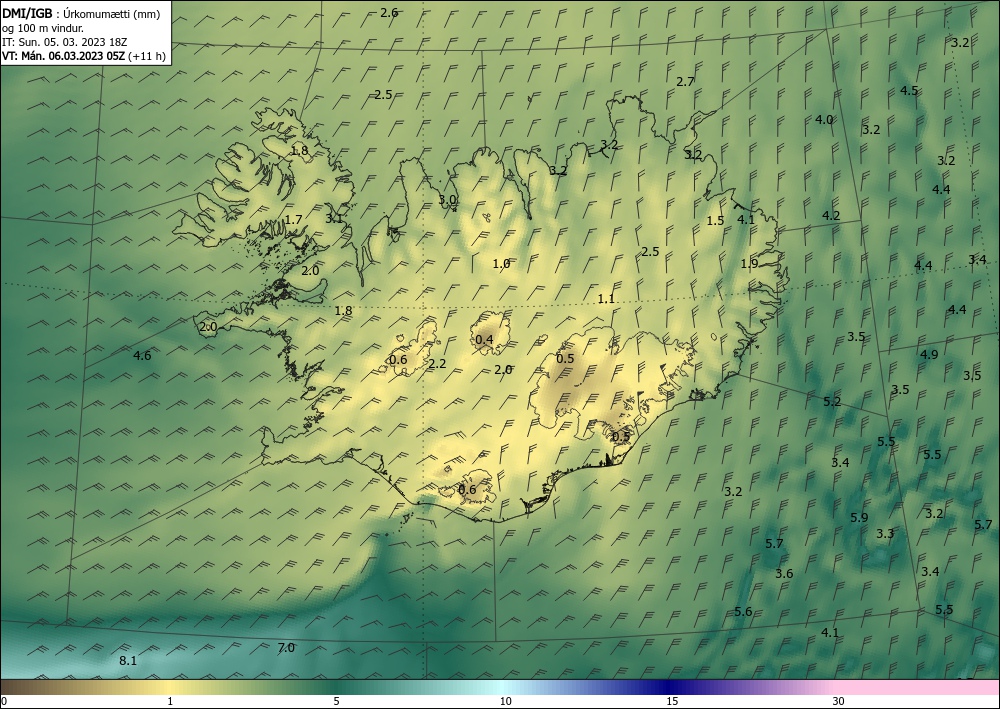
Task: Click the 0.4 value over the glacier
Action: (x=485, y=339)
